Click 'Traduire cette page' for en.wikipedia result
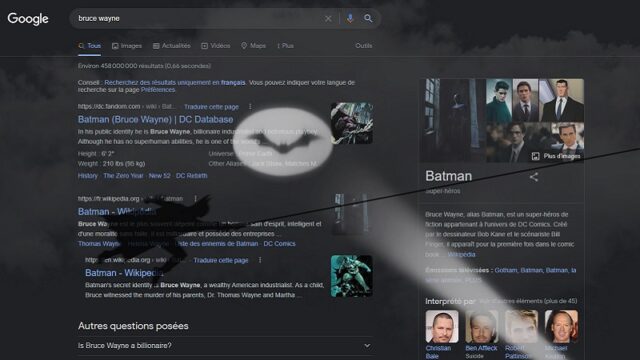 221,260
